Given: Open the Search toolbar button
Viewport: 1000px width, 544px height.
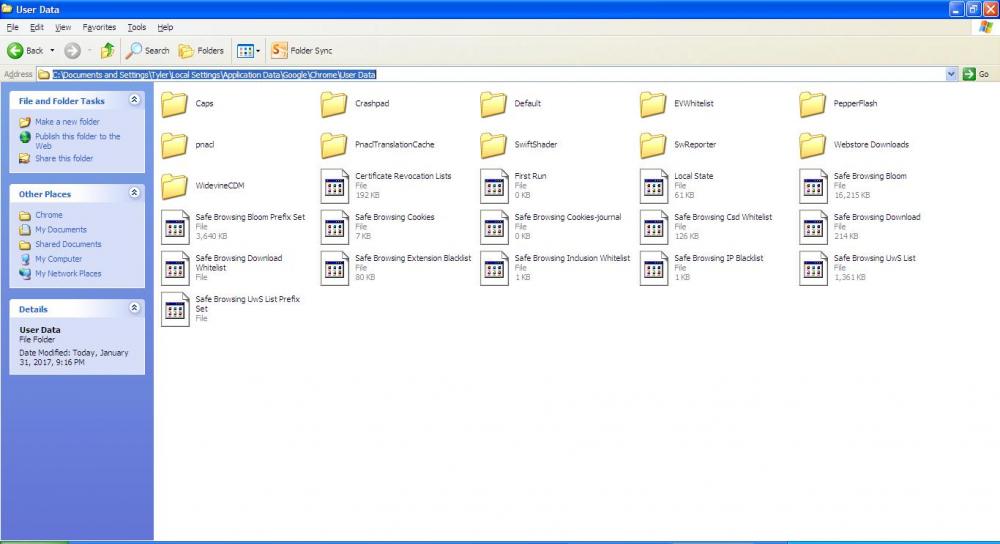Looking at the screenshot, I should tap(148, 50).
